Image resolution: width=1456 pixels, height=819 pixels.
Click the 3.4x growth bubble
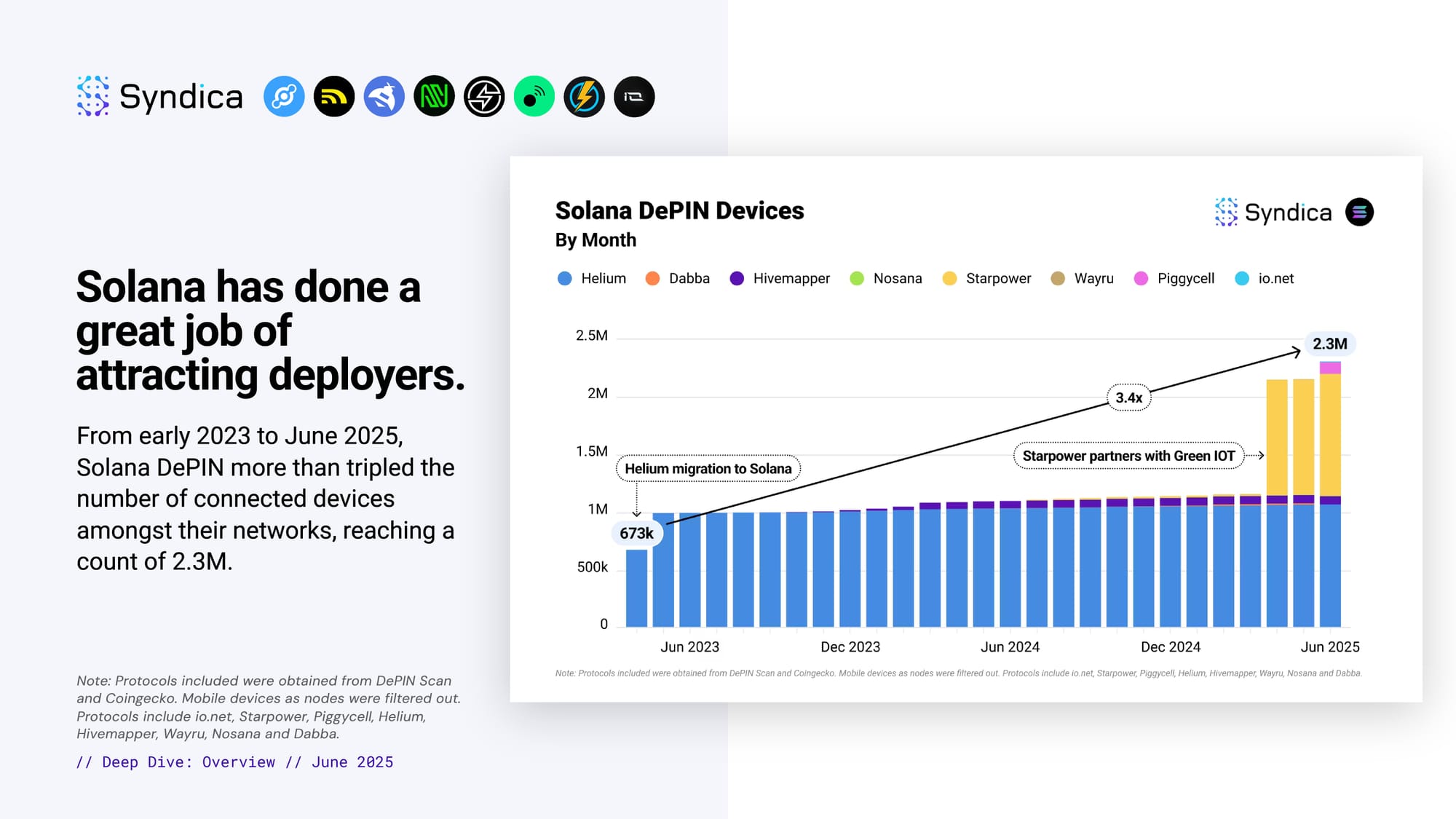(x=1128, y=397)
